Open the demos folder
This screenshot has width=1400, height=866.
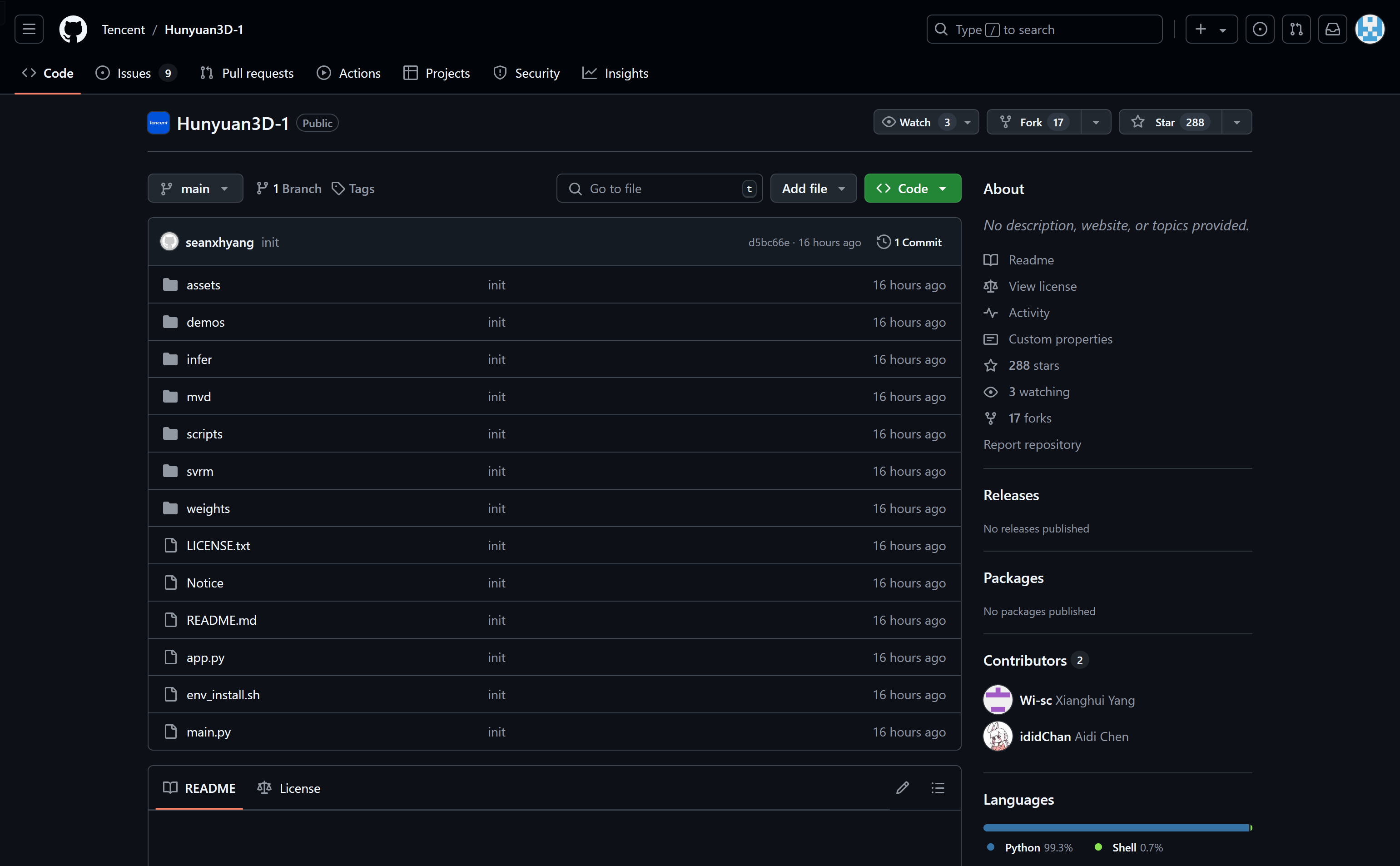click(206, 322)
